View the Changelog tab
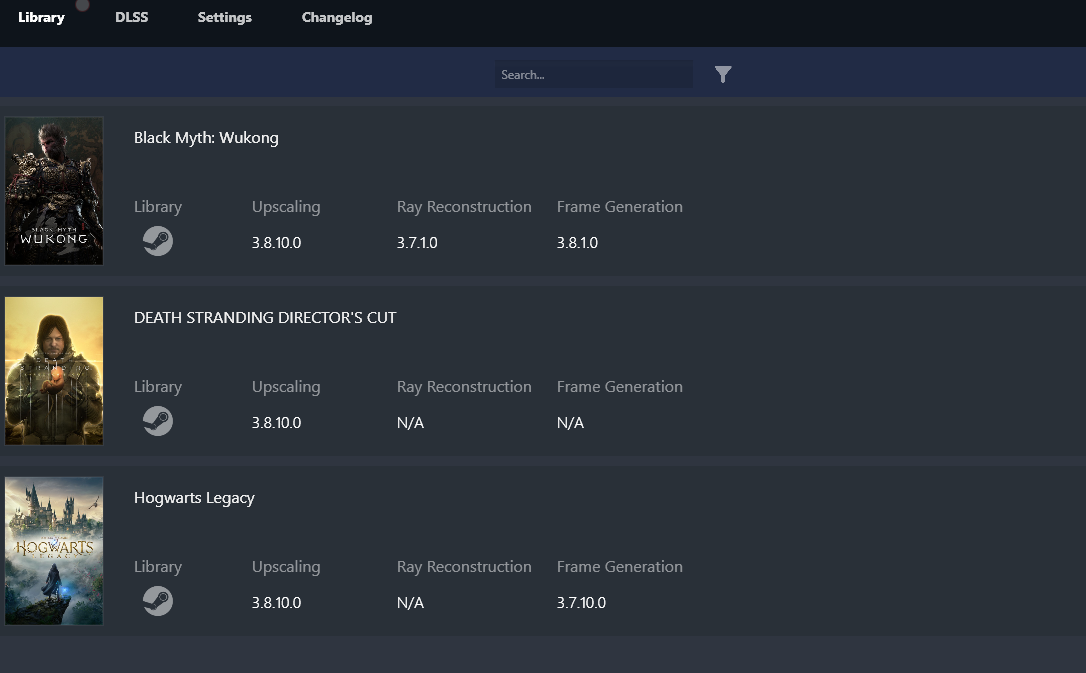 point(337,17)
